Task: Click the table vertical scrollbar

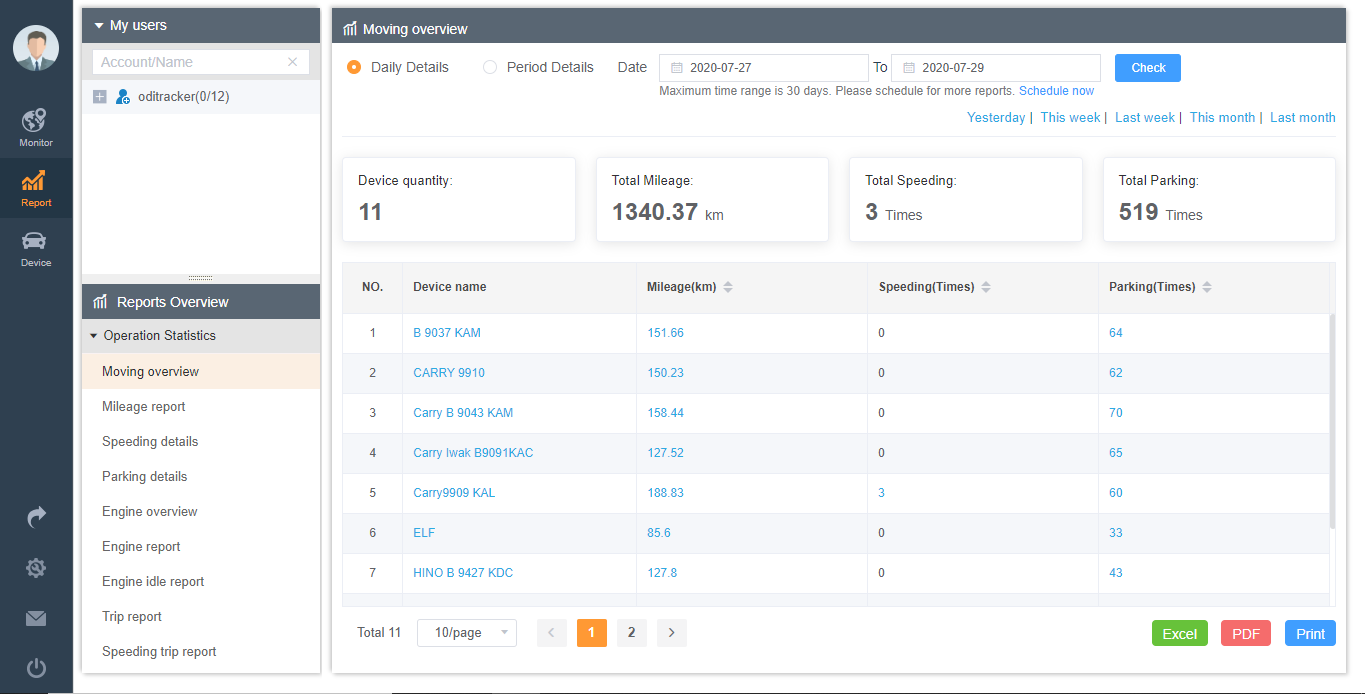Action: pyautogui.click(x=1331, y=420)
